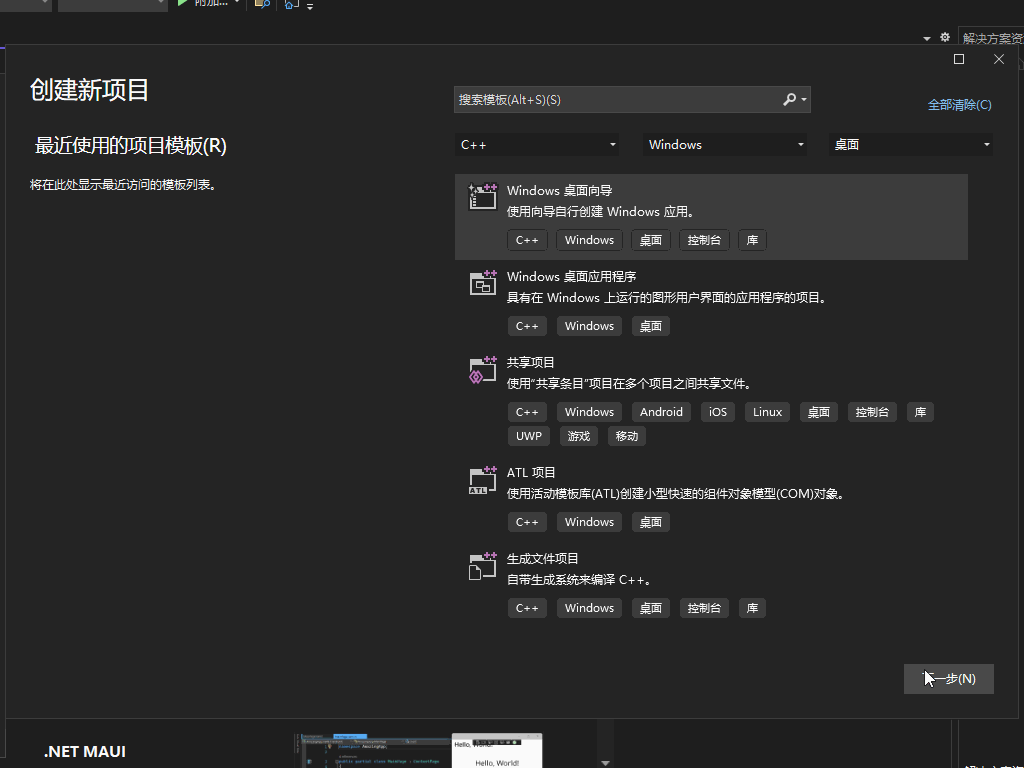Open the scroll arrow below the .NET MAUI preview

click(x=605, y=763)
